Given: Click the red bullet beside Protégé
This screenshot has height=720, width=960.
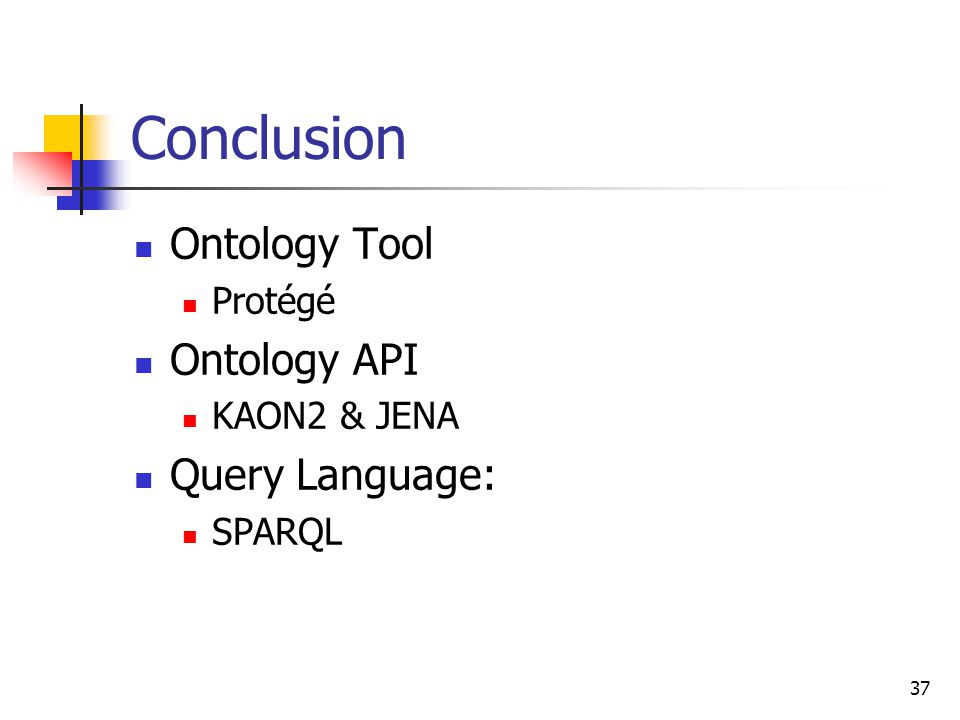Looking at the screenshot, I should tap(190, 306).
